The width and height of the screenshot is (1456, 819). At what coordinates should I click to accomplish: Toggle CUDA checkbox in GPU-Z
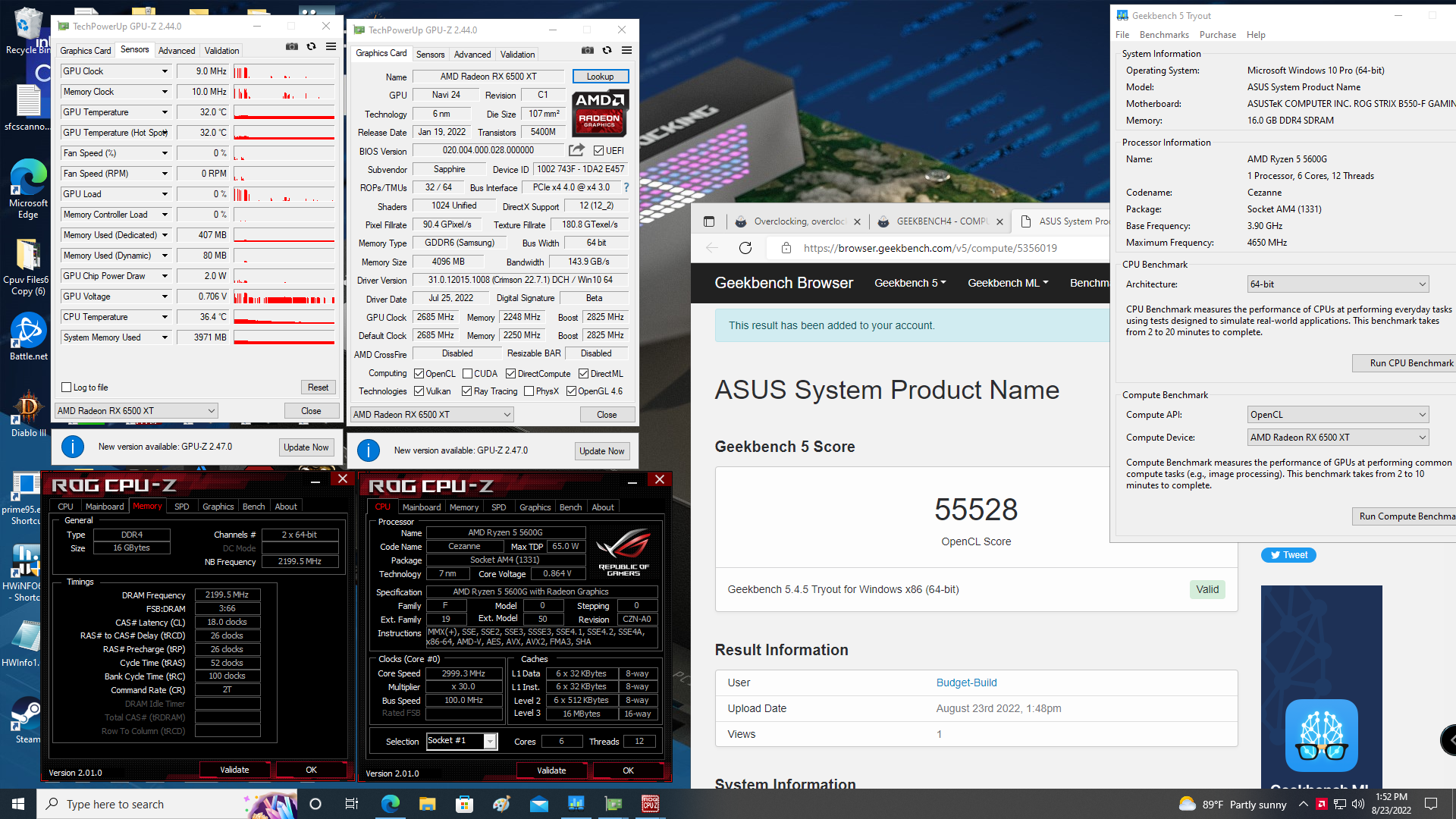(x=467, y=374)
